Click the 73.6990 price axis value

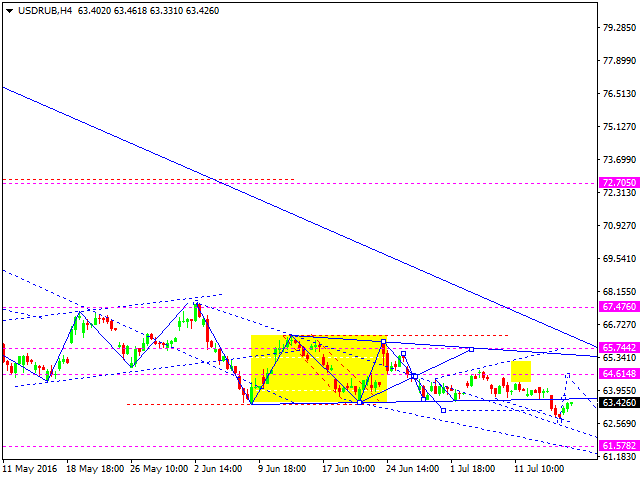tap(619, 159)
